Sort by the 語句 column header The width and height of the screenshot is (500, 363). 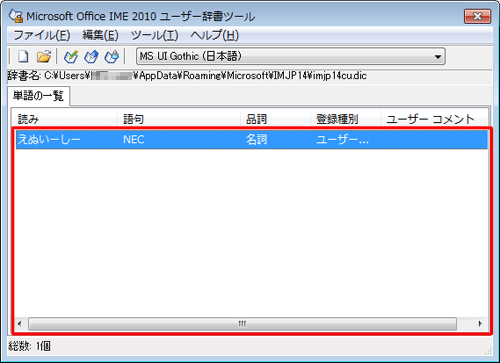pyautogui.click(x=179, y=119)
